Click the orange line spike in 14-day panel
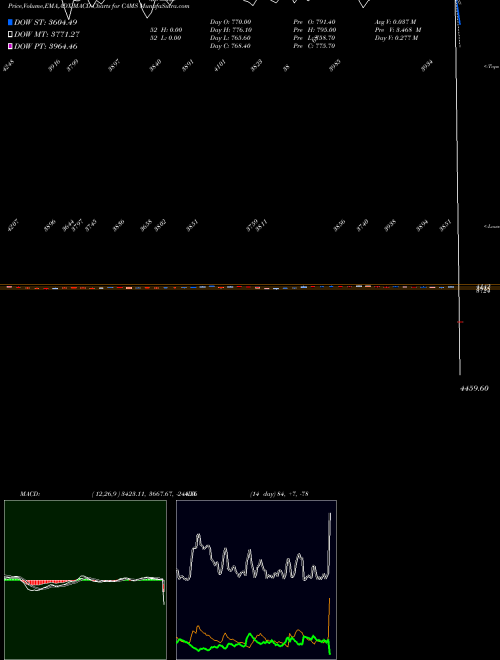Image resolution: width=500 pixels, height=660 pixels. (x=329, y=617)
